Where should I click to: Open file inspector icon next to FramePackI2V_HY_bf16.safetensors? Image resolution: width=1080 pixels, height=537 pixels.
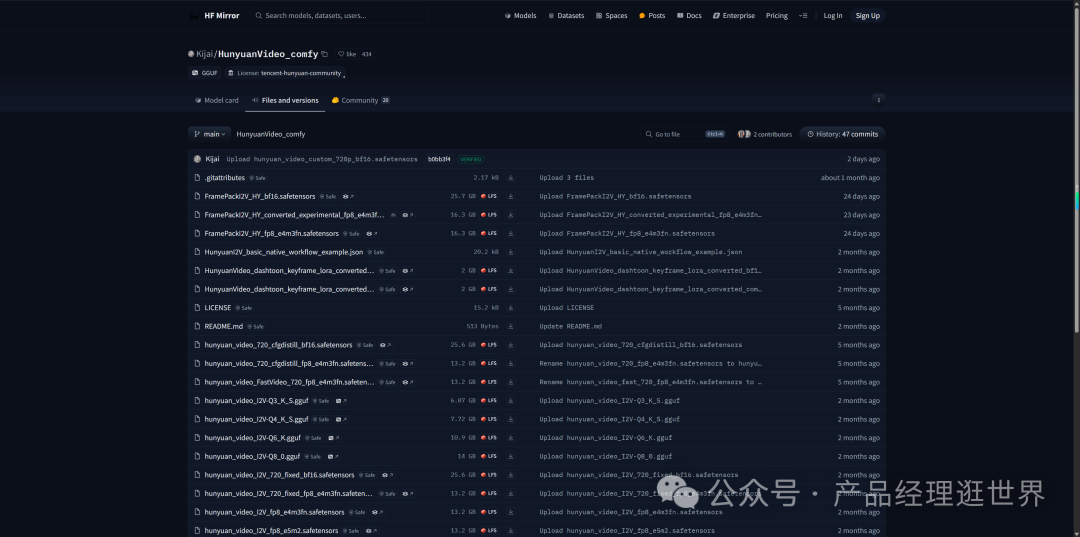tap(348, 196)
